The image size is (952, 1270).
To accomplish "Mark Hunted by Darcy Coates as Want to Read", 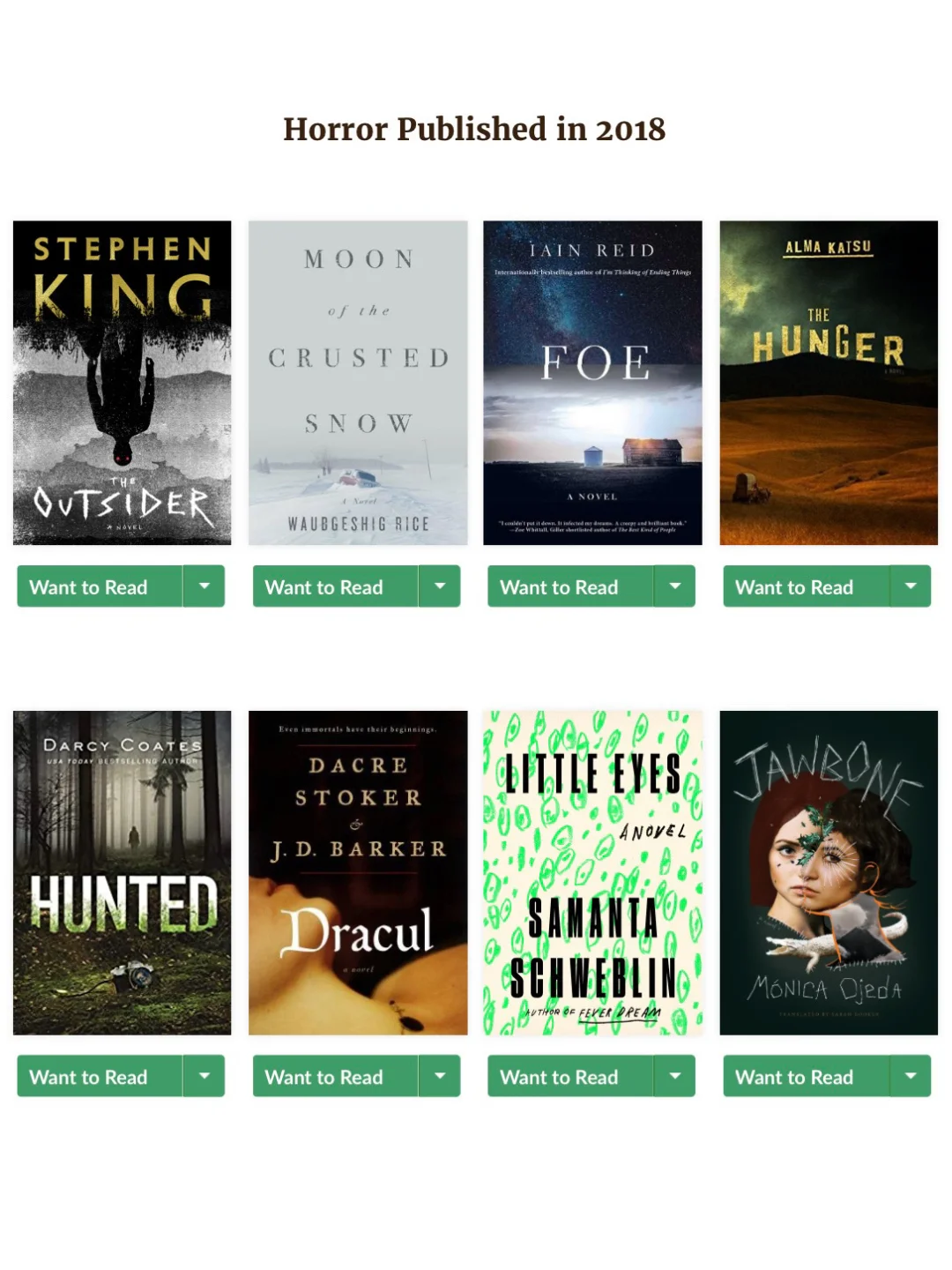I will (x=100, y=1075).
